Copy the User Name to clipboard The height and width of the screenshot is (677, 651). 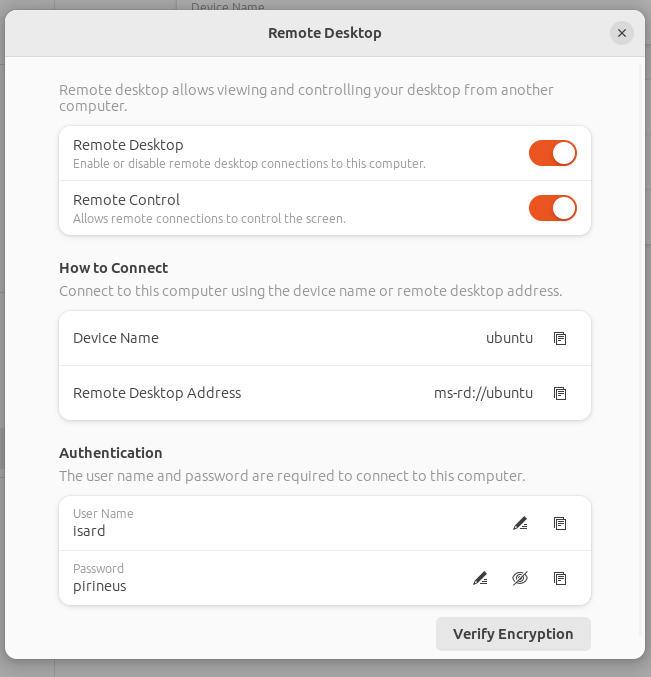[x=560, y=523]
